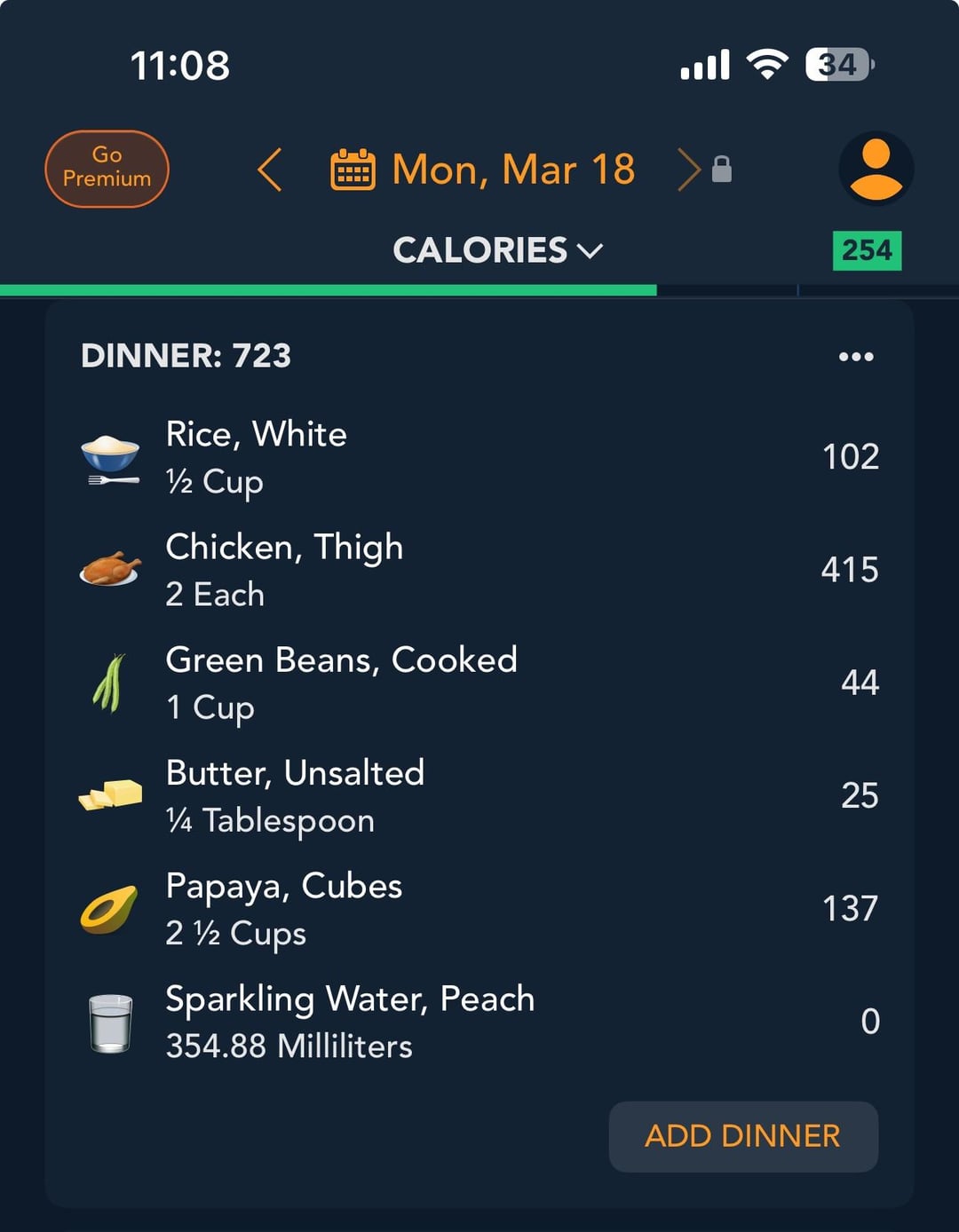Tap the calendar icon beside the date
Image resolution: width=959 pixels, height=1232 pixels.
(x=353, y=170)
